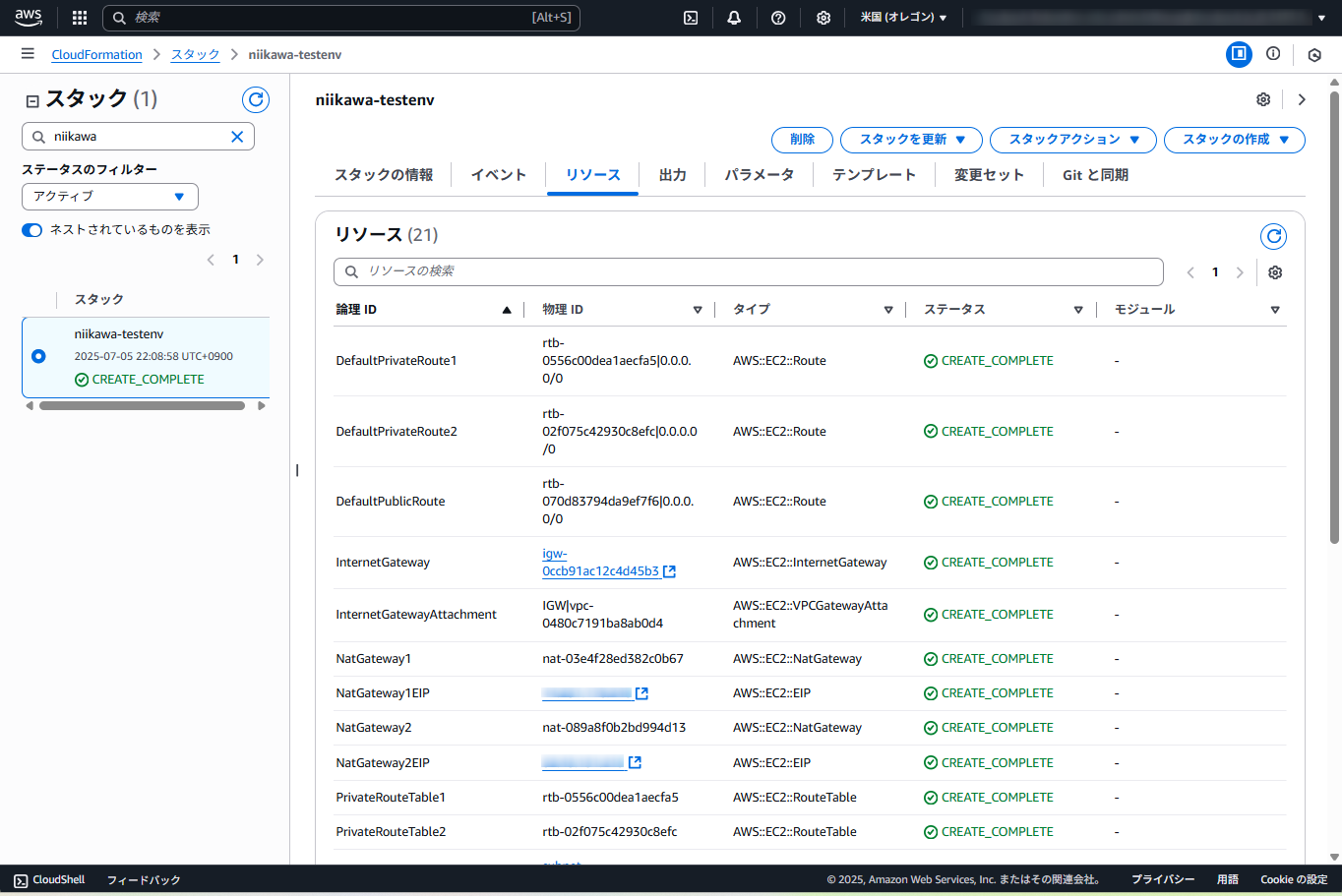Expand the スタックの作成 dropdown
Viewport: 1342px width, 896px height.
point(1235,140)
